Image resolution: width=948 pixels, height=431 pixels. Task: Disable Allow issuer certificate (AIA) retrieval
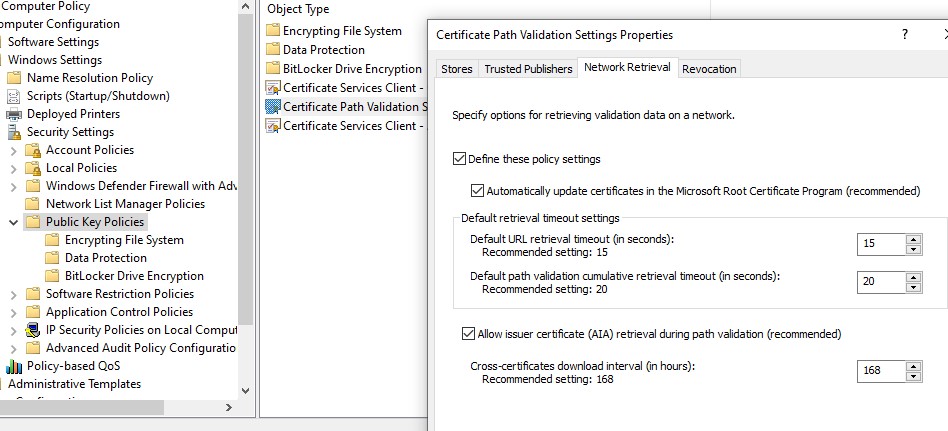pyautogui.click(x=469, y=334)
